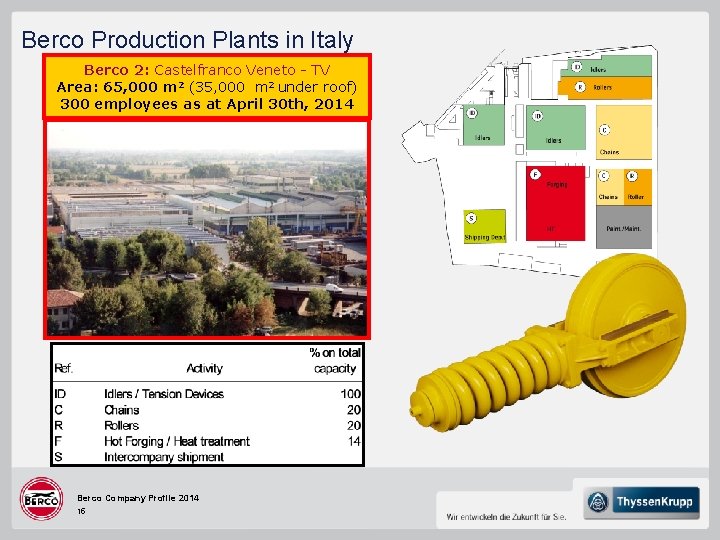Click the ThyssenKrupp logo badge
This screenshot has width=720, height=540.
pos(641,502)
